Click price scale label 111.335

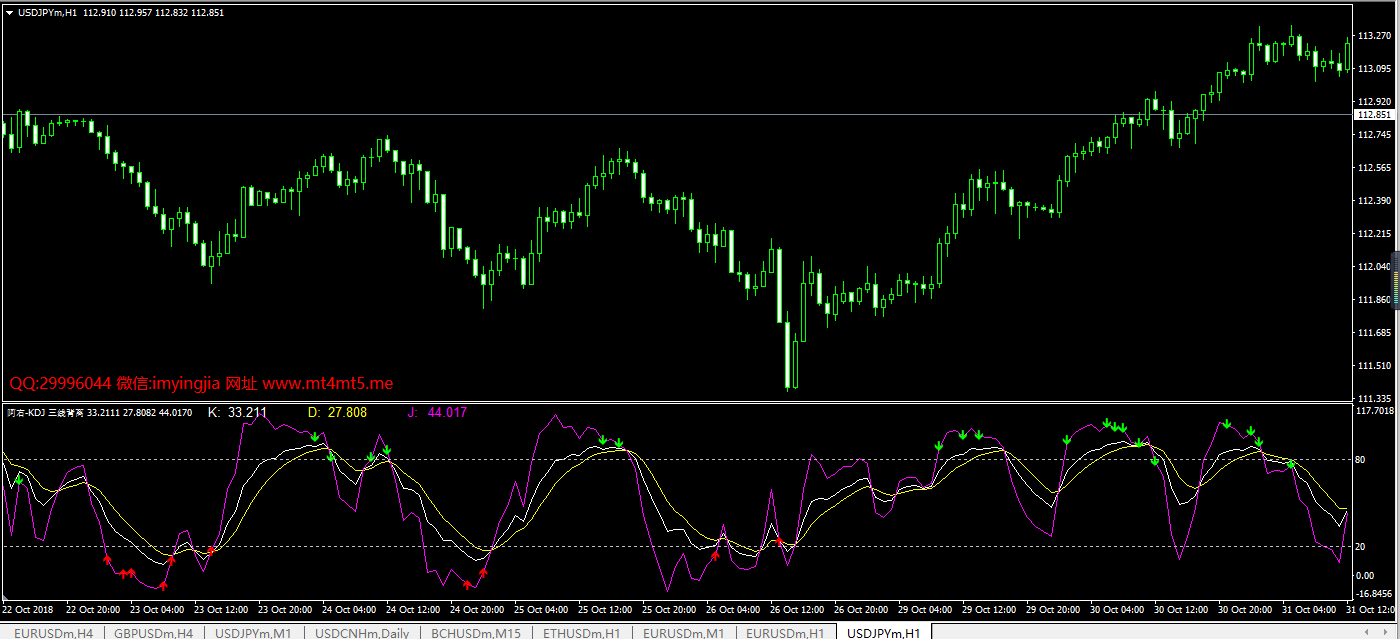point(1374,398)
